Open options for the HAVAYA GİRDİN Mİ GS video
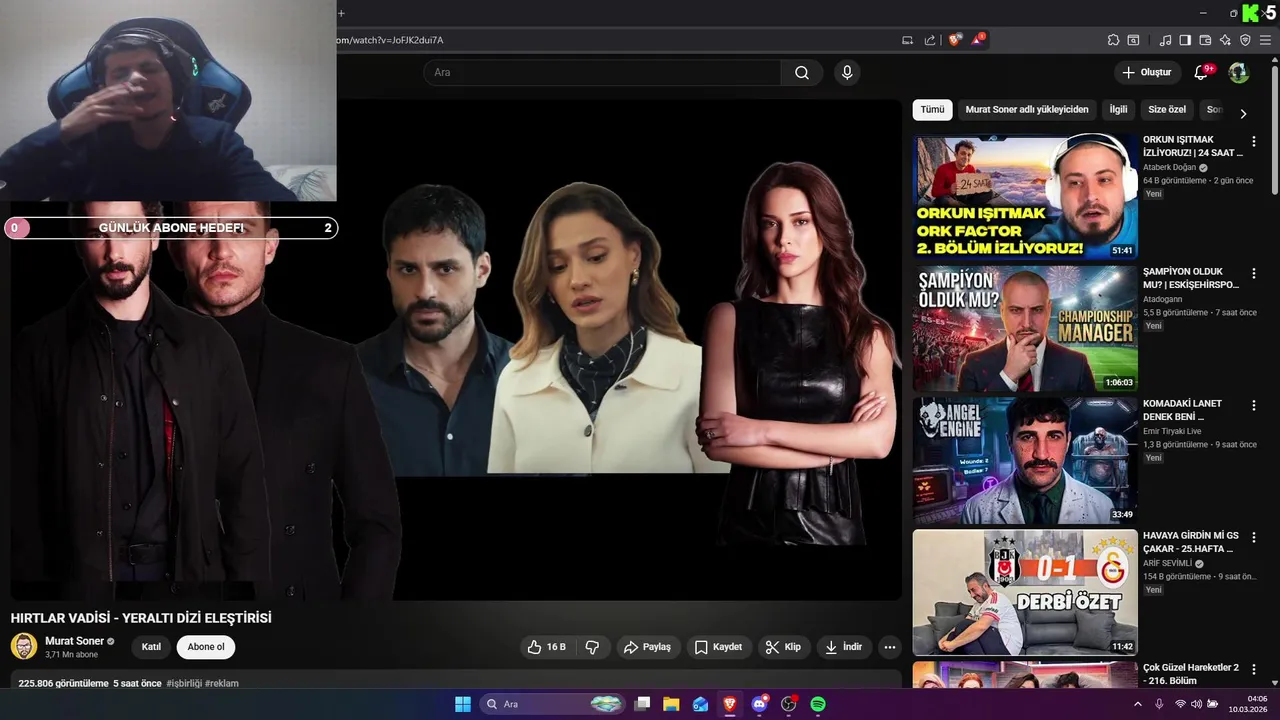The image size is (1280, 720). tap(1254, 537)
